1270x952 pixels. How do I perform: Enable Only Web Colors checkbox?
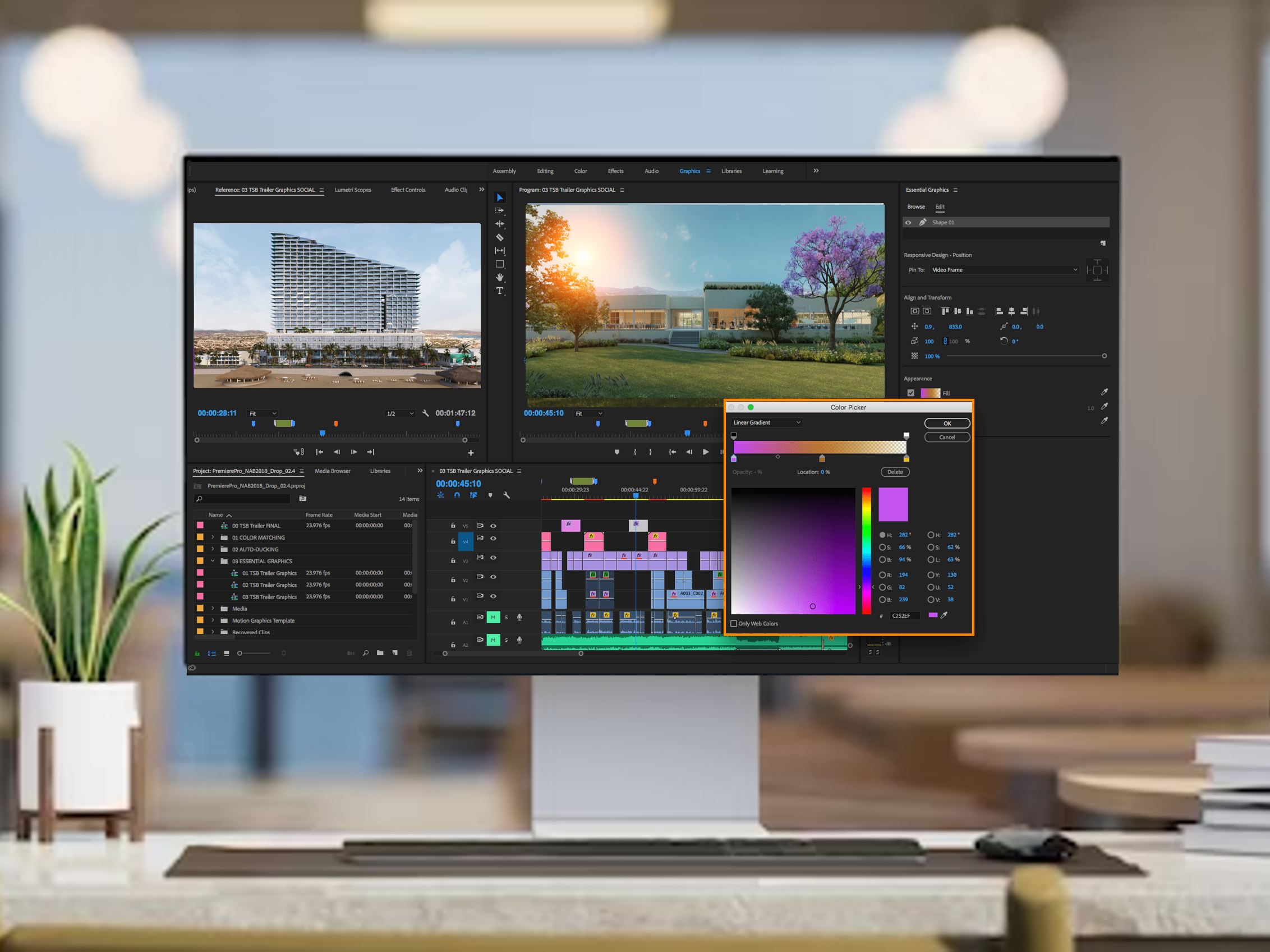(x=734, y=624)
